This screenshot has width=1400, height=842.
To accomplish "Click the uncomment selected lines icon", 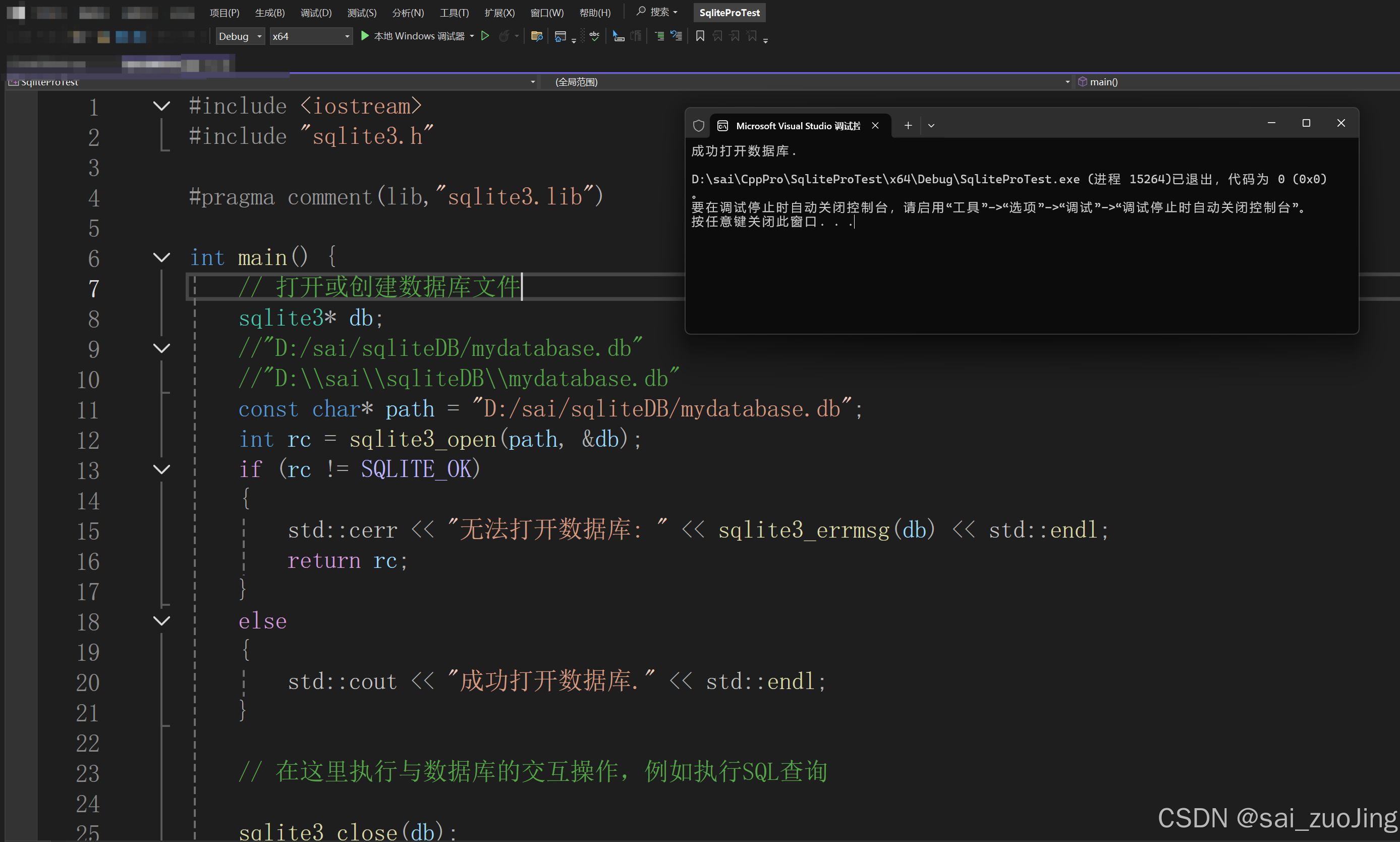I will 677,36.
